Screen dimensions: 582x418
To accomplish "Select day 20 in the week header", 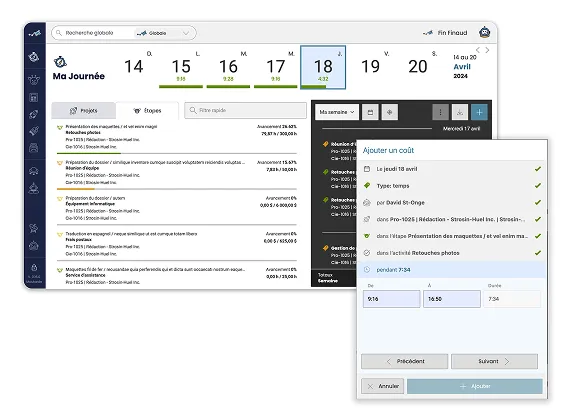I will 418,68.
